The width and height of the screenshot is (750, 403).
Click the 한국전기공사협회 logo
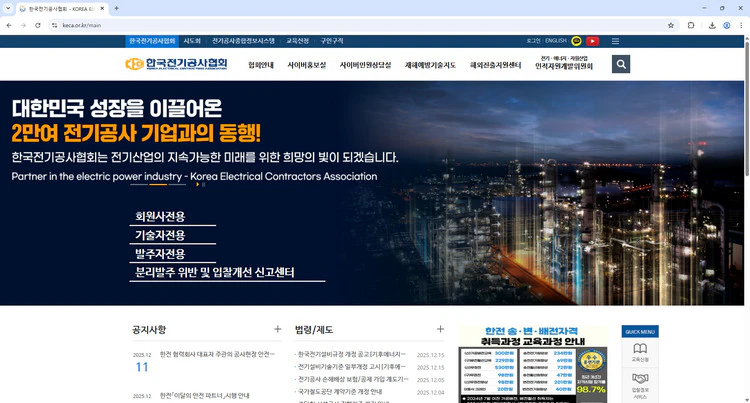click(176, 64)
